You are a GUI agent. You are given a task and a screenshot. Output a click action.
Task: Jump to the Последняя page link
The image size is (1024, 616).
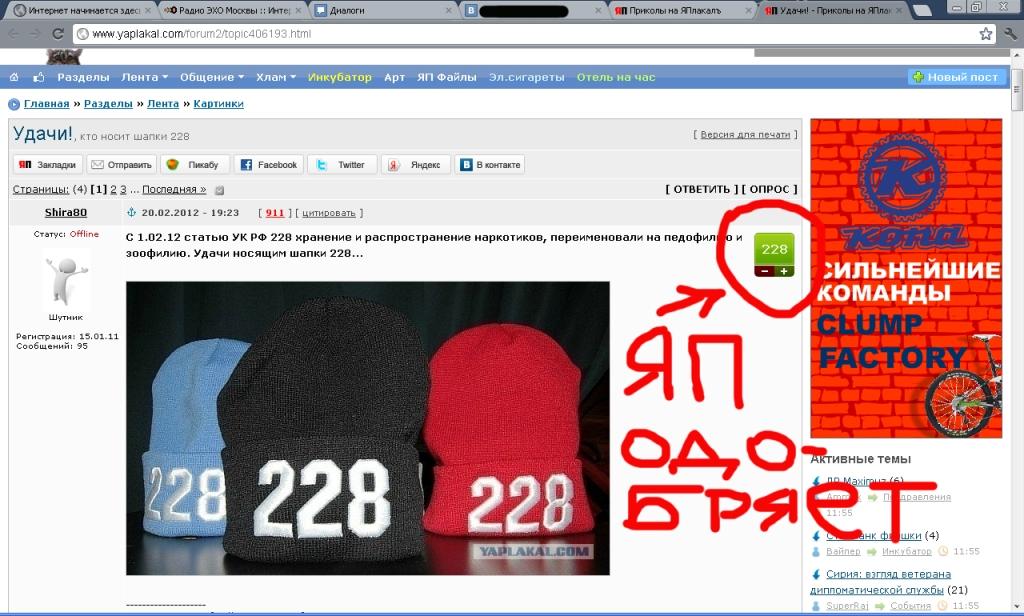(x=174, y=189)
